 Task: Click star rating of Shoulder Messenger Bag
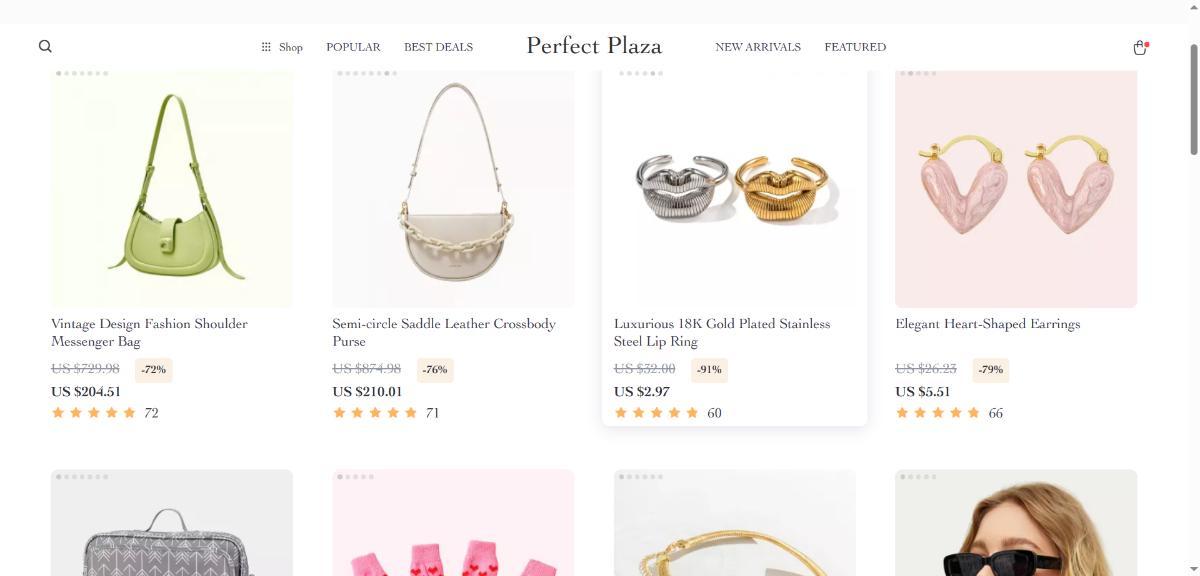(94, 413)
